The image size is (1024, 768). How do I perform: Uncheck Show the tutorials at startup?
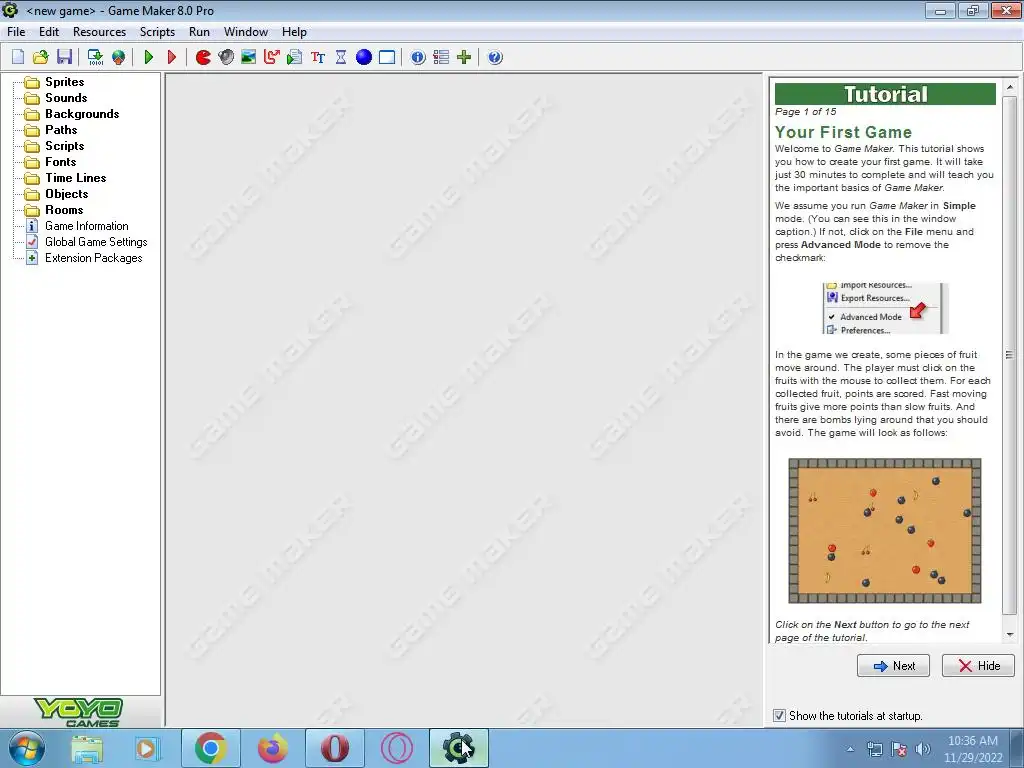pos(779,716)
